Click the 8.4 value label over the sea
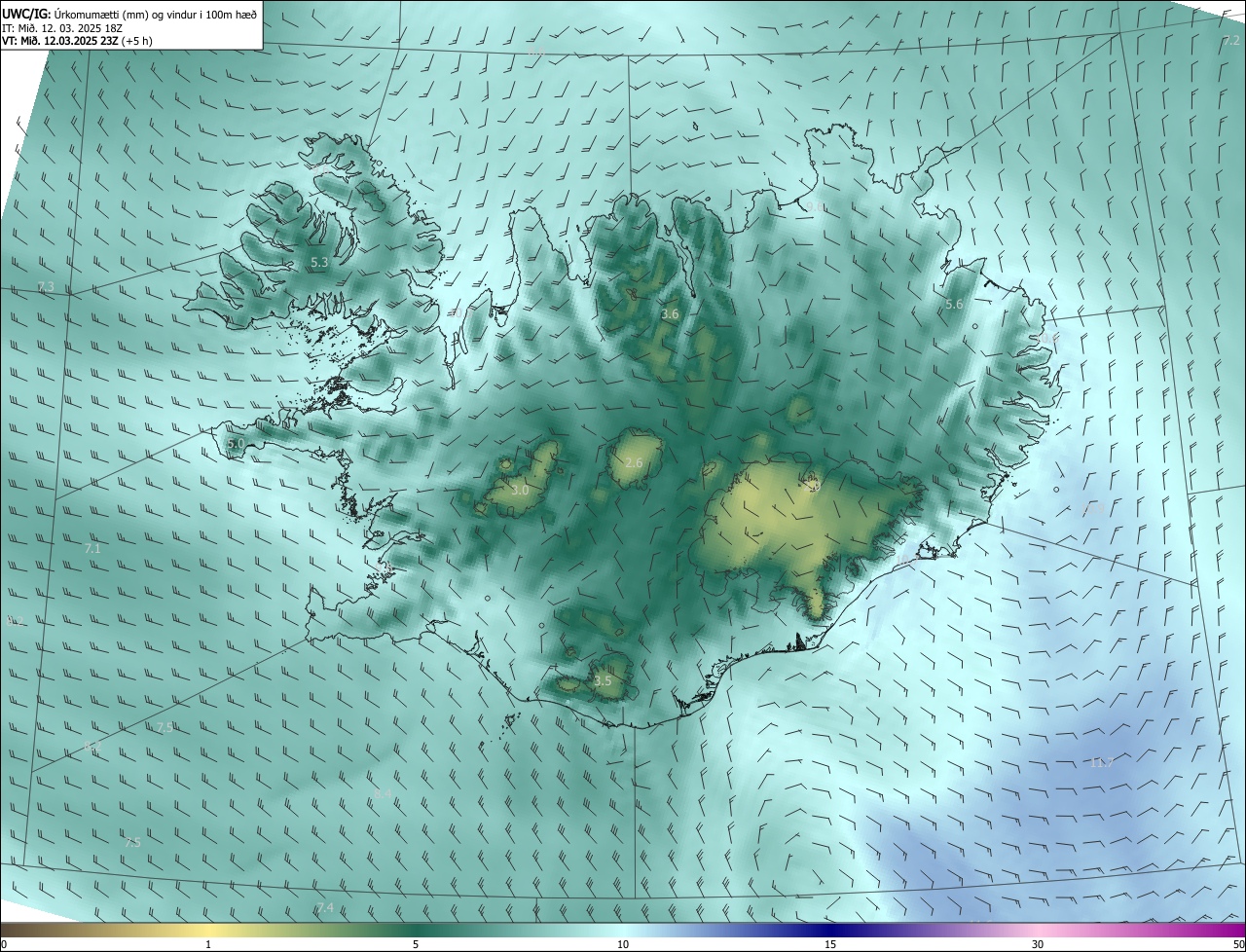The height and width of the screenshot is (952, 1246). tap(383, 795)
